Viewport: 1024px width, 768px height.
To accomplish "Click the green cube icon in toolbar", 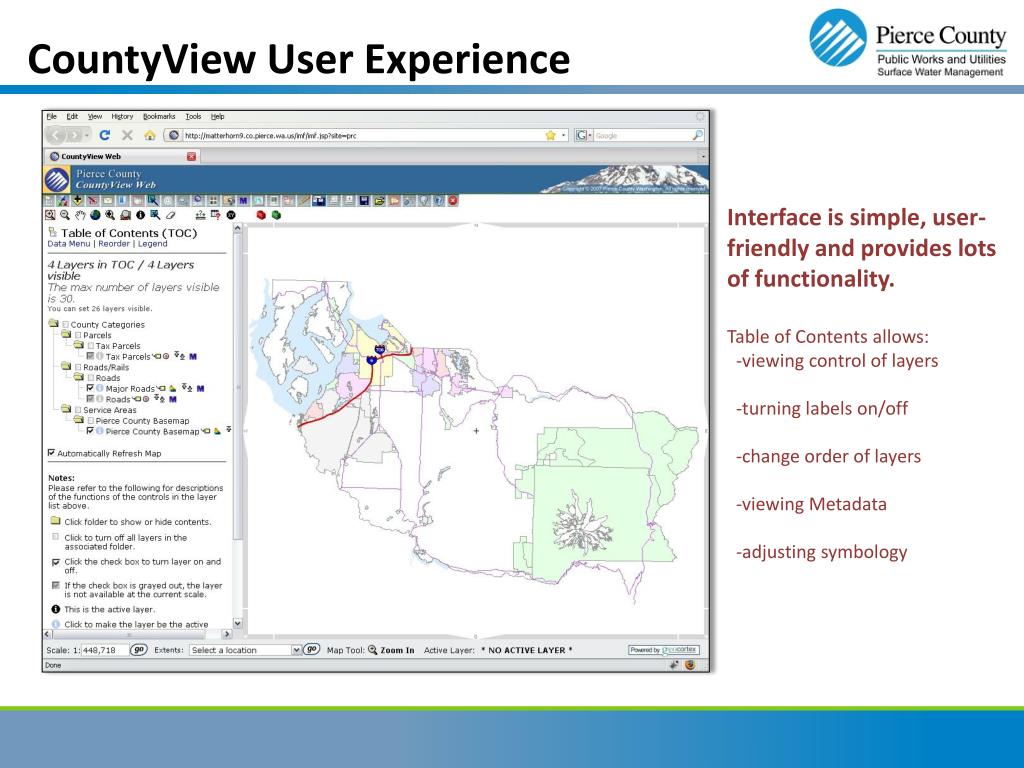I will 276,215.
